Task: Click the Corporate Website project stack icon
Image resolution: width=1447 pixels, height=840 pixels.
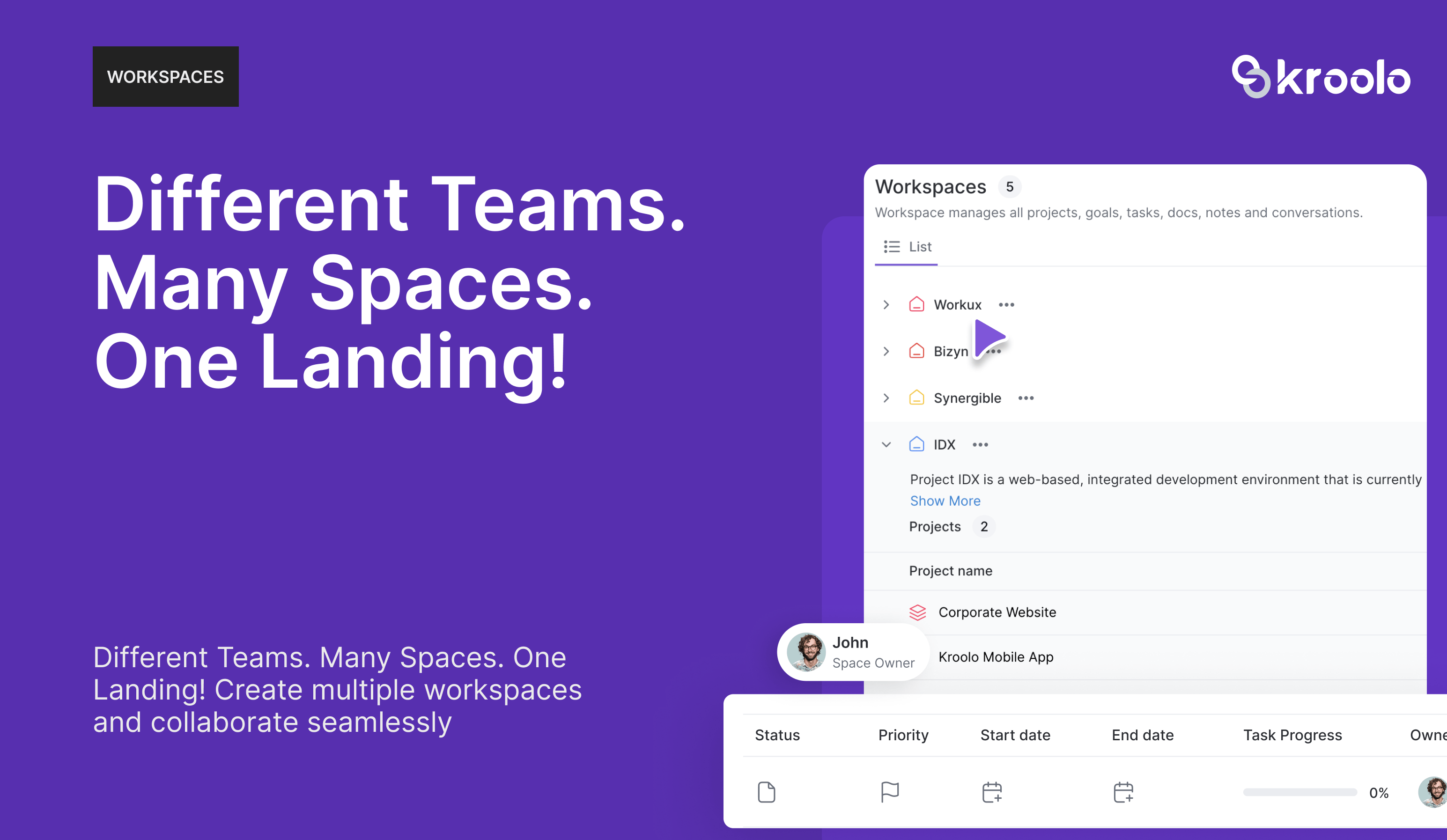Action: 917,612
